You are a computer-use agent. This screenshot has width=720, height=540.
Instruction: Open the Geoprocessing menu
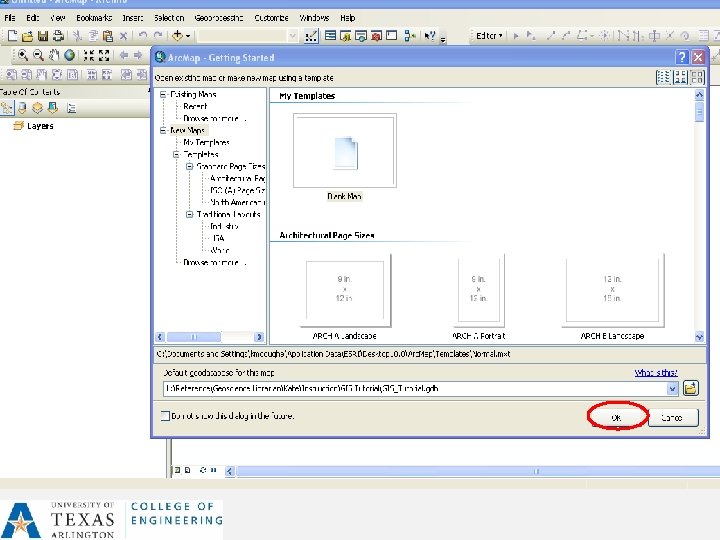(219, 18)
